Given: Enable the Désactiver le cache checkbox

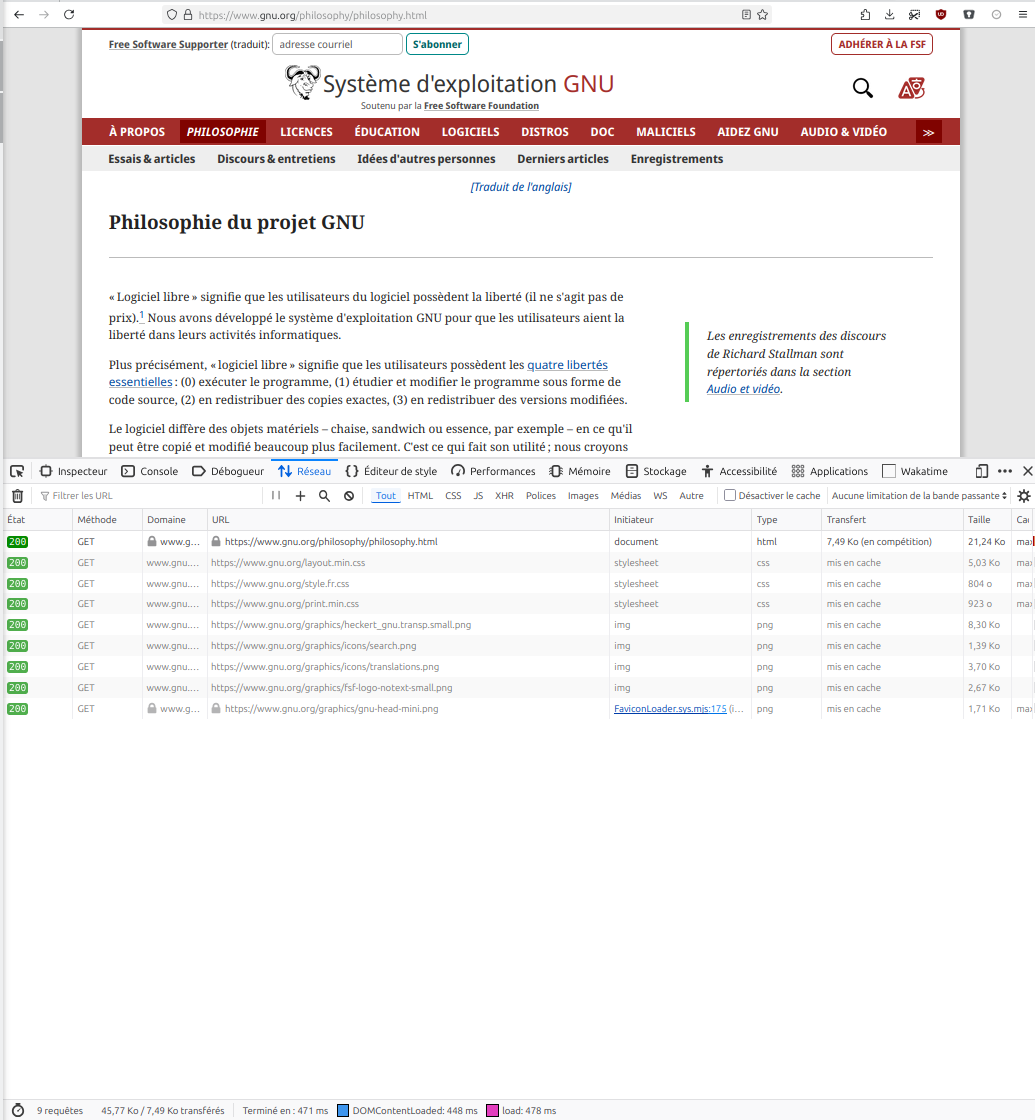Looking at the screenshot, I should (729, 495).
